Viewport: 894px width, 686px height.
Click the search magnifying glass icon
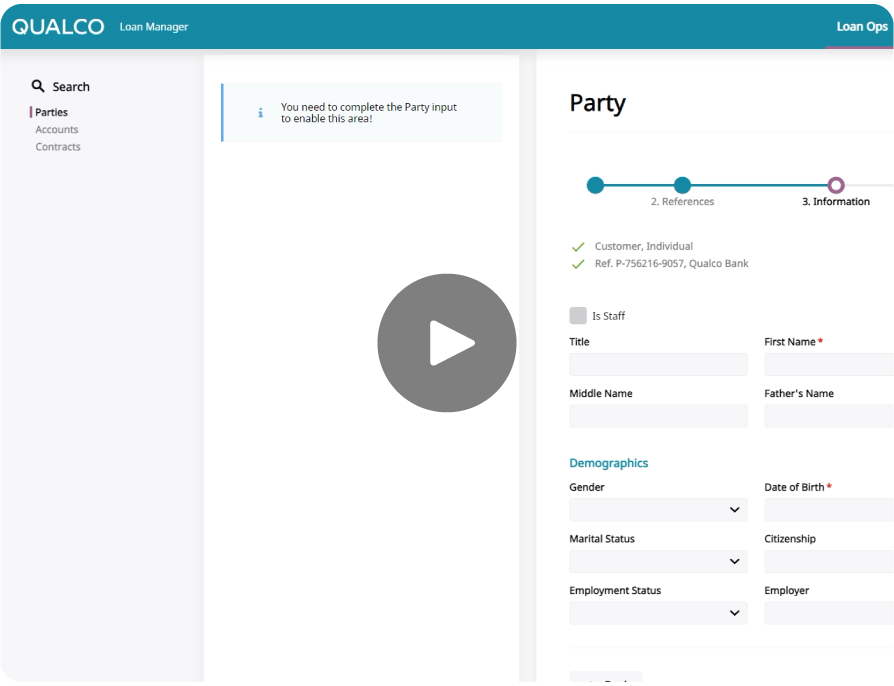pos(38,86)
